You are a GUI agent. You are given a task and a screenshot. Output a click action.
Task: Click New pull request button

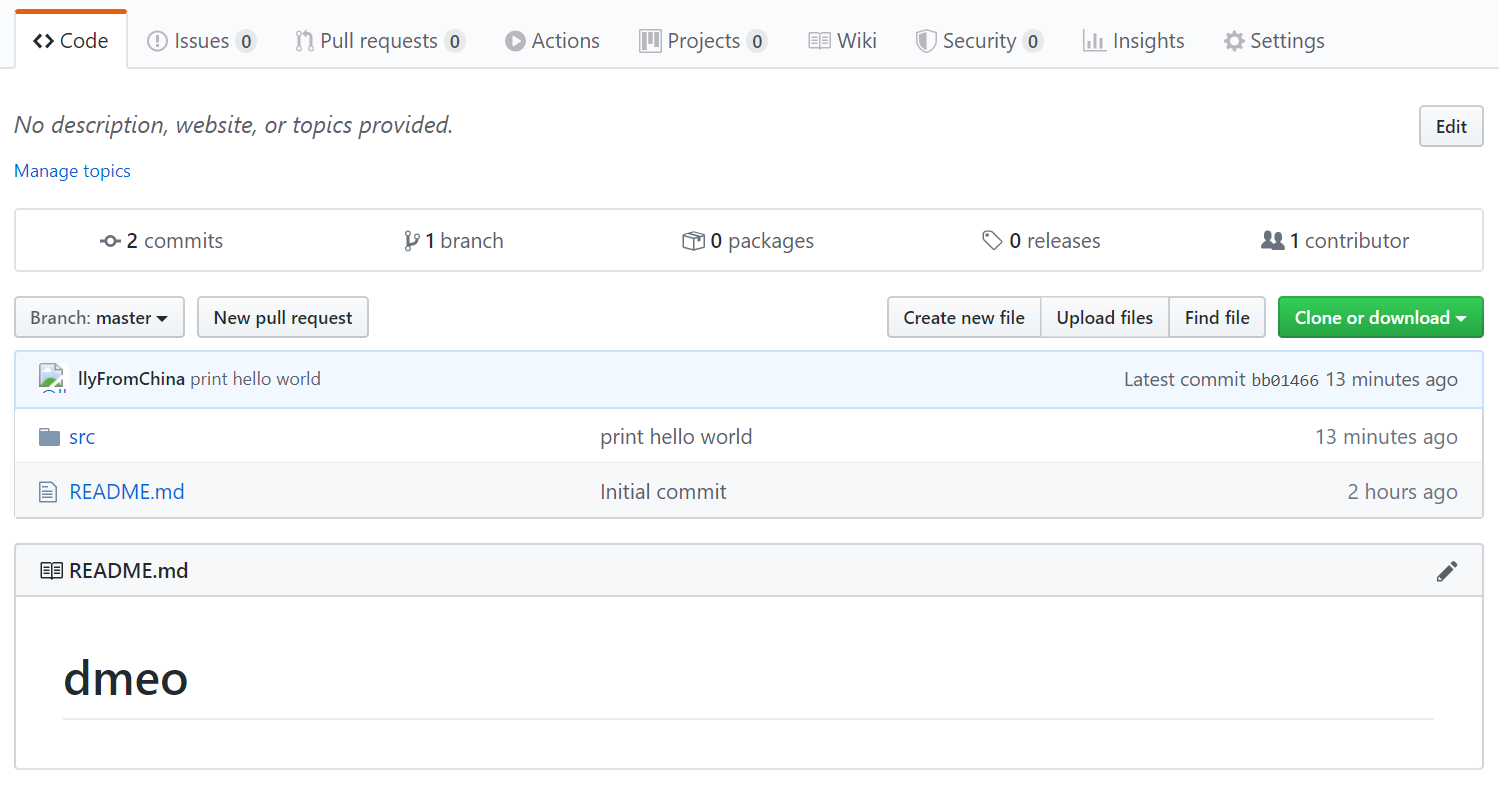pos(283,318)
